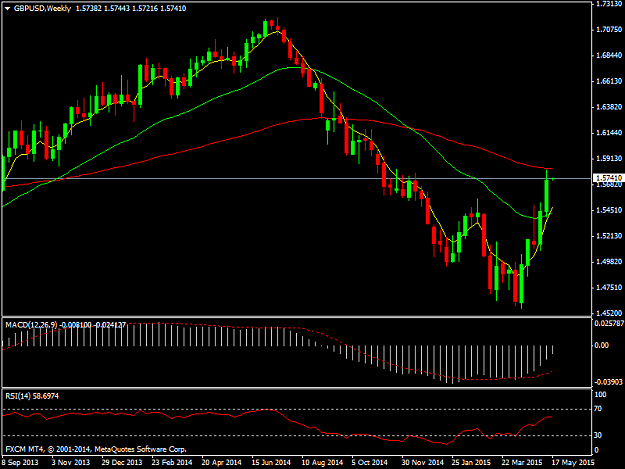Screen dimensions: 625x469
Task: Click the 1.63820 price axis label
Action: [609, 107]
